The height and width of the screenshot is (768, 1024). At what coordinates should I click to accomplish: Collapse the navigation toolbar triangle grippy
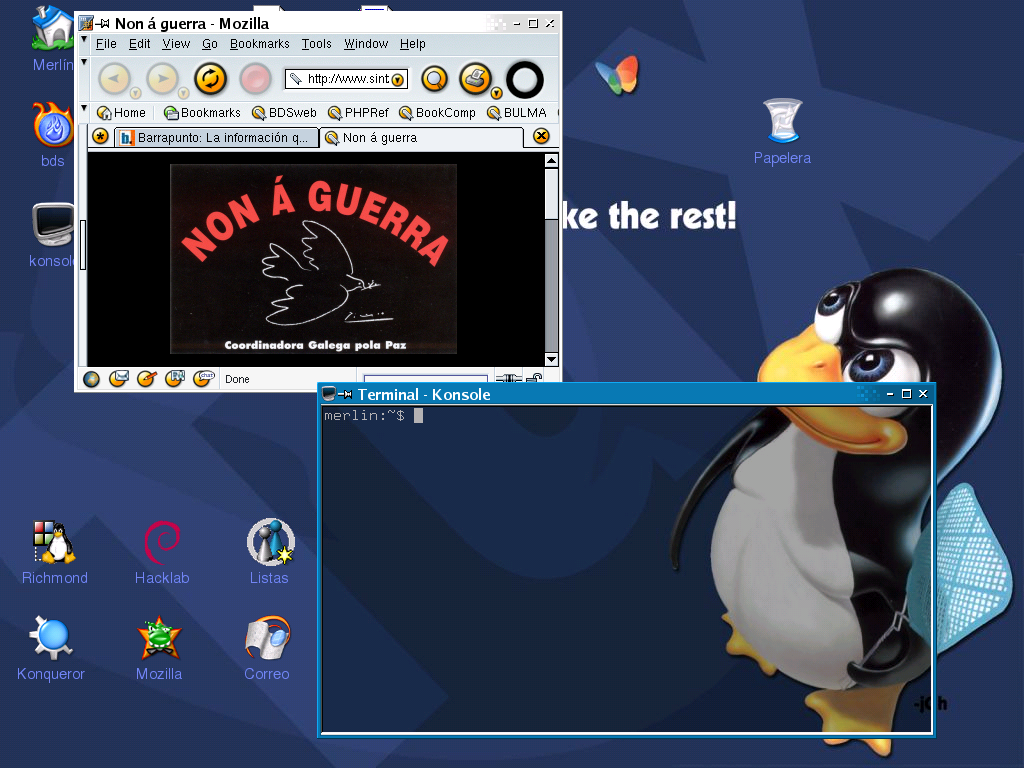coord(84,63)
